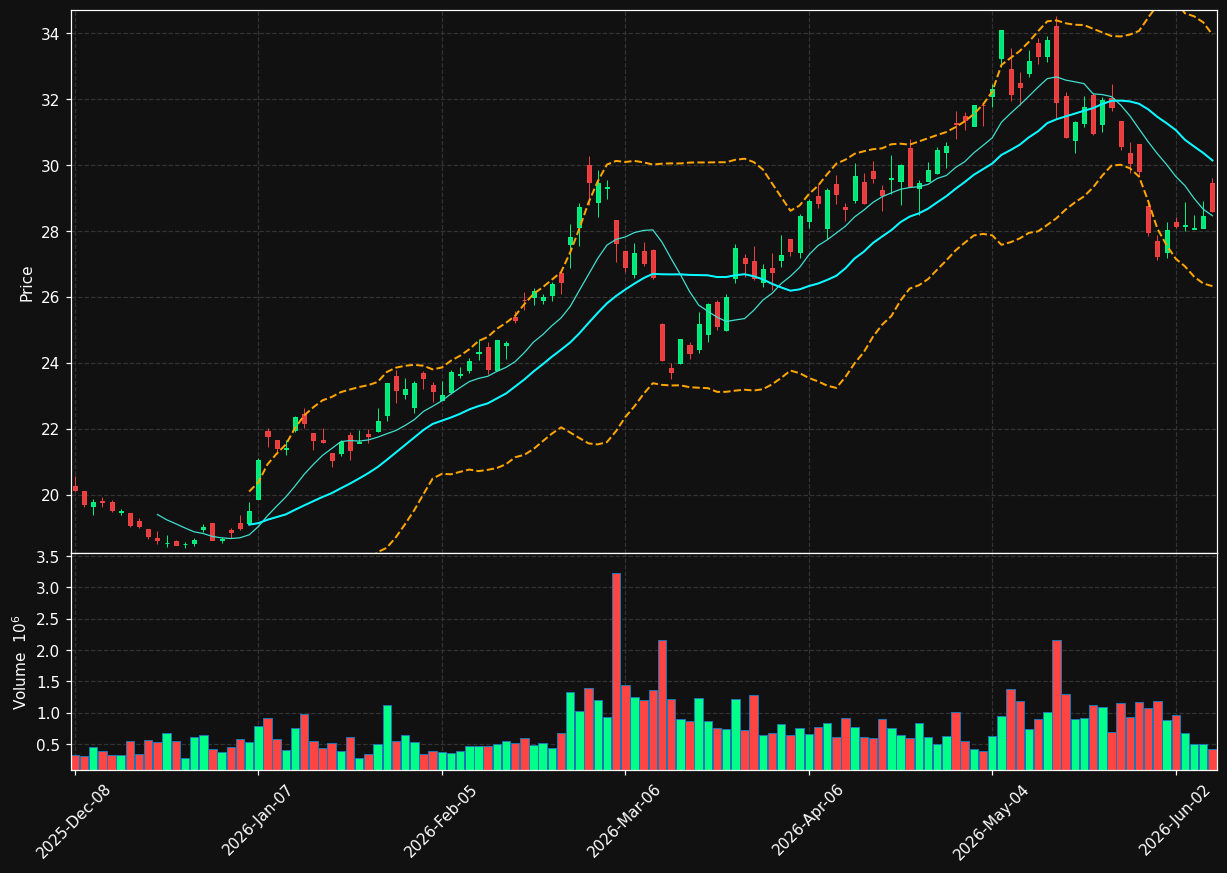Screen dimensions: 1227x873
Task: Click the 1.0 volume tick label
Action: [x=48, y=714]
